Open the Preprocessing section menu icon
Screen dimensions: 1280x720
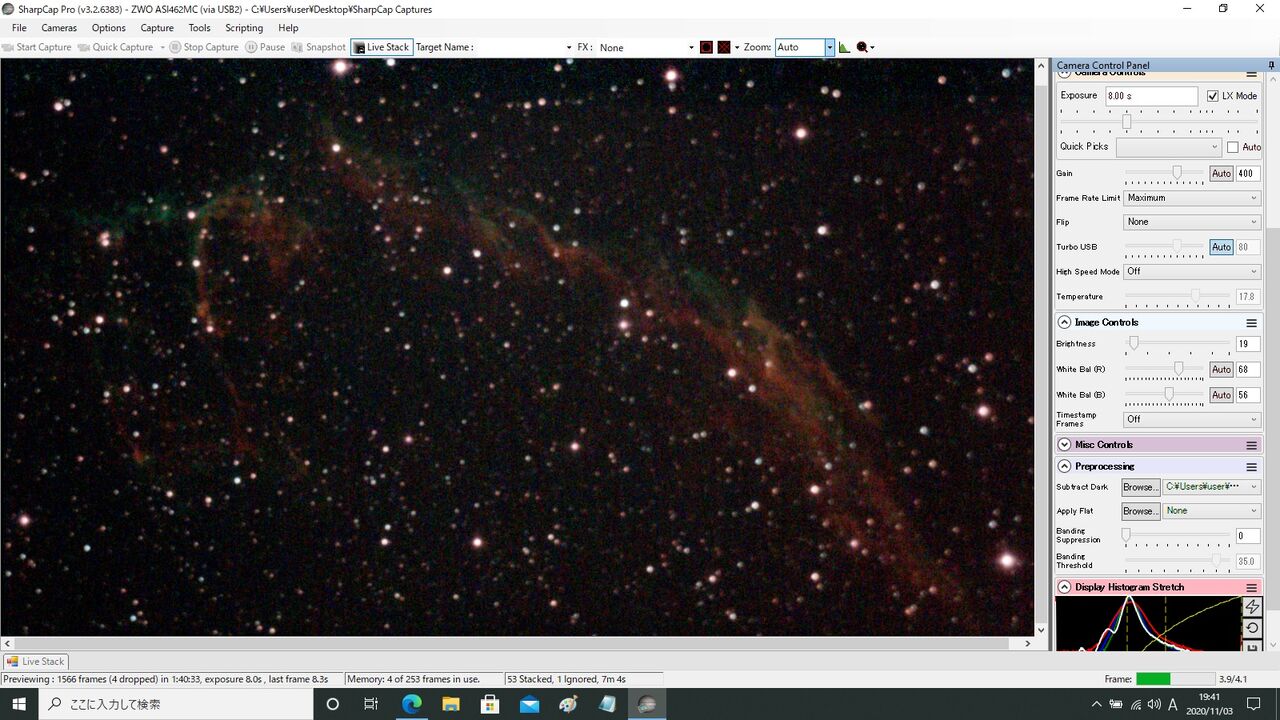tap(1251, 467)
